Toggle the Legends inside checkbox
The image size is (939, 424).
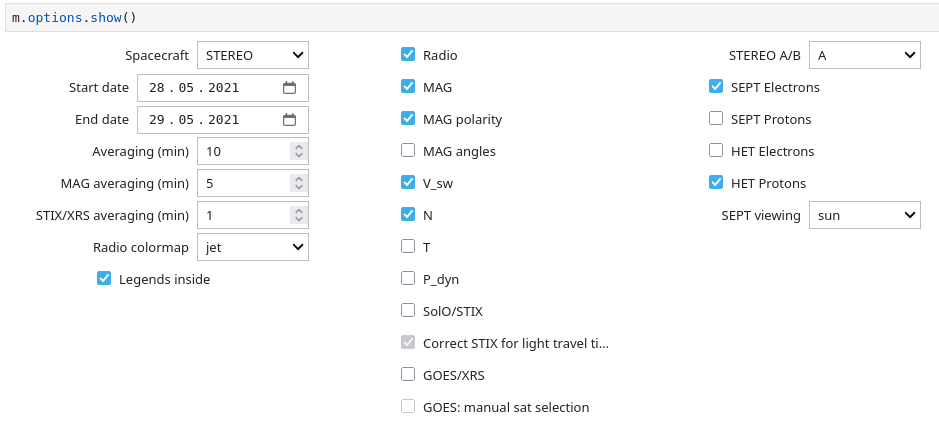click(104, 279)
